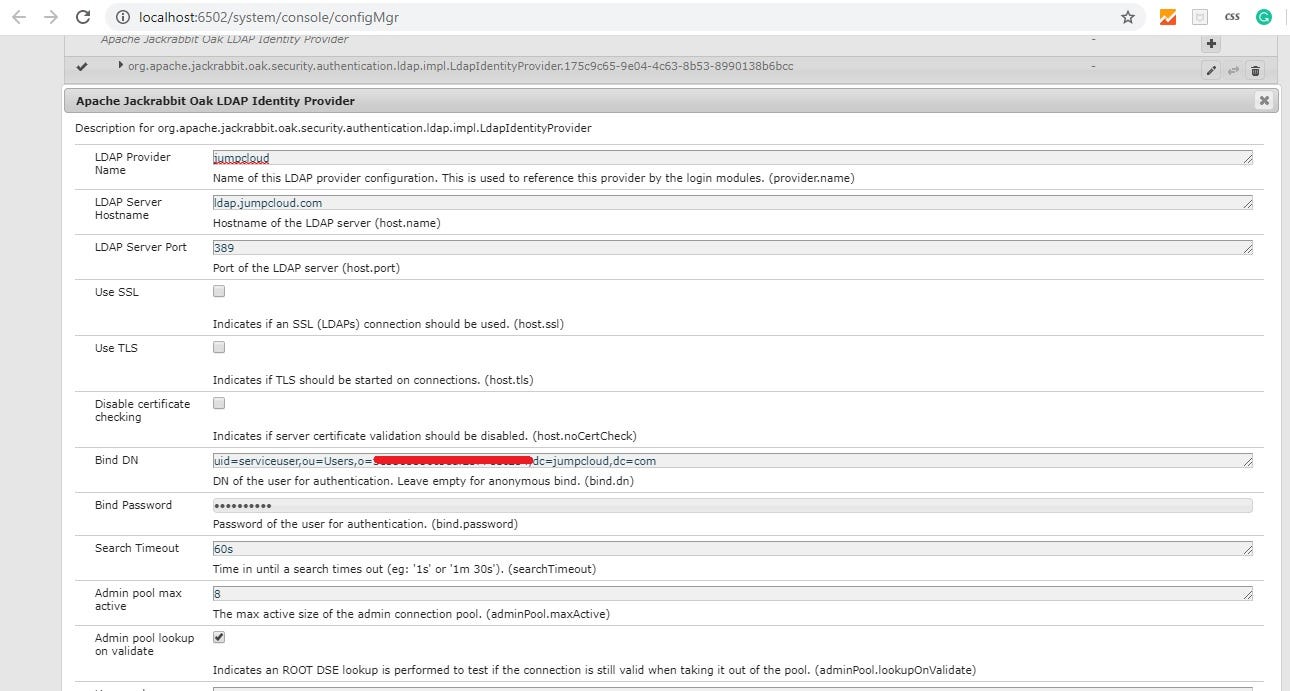Click the bookmark star in the address bar
This screenshot has width=1290, height=691.
1127,16
